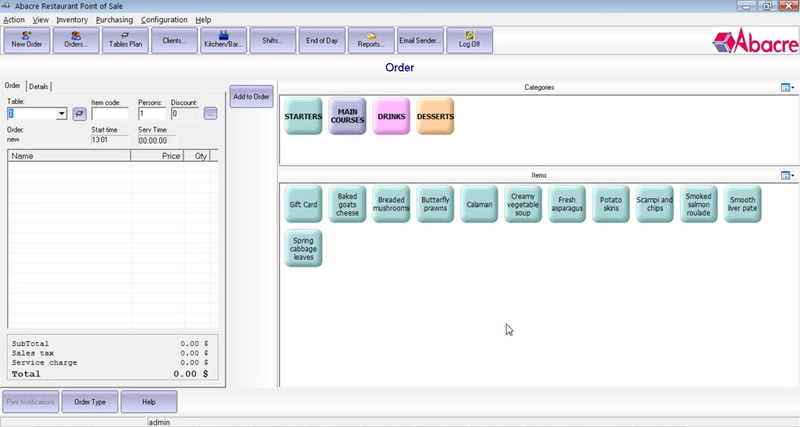Open the Tables Plan view
The height and width of the screenshot is (427, 800).
(124, 40)
